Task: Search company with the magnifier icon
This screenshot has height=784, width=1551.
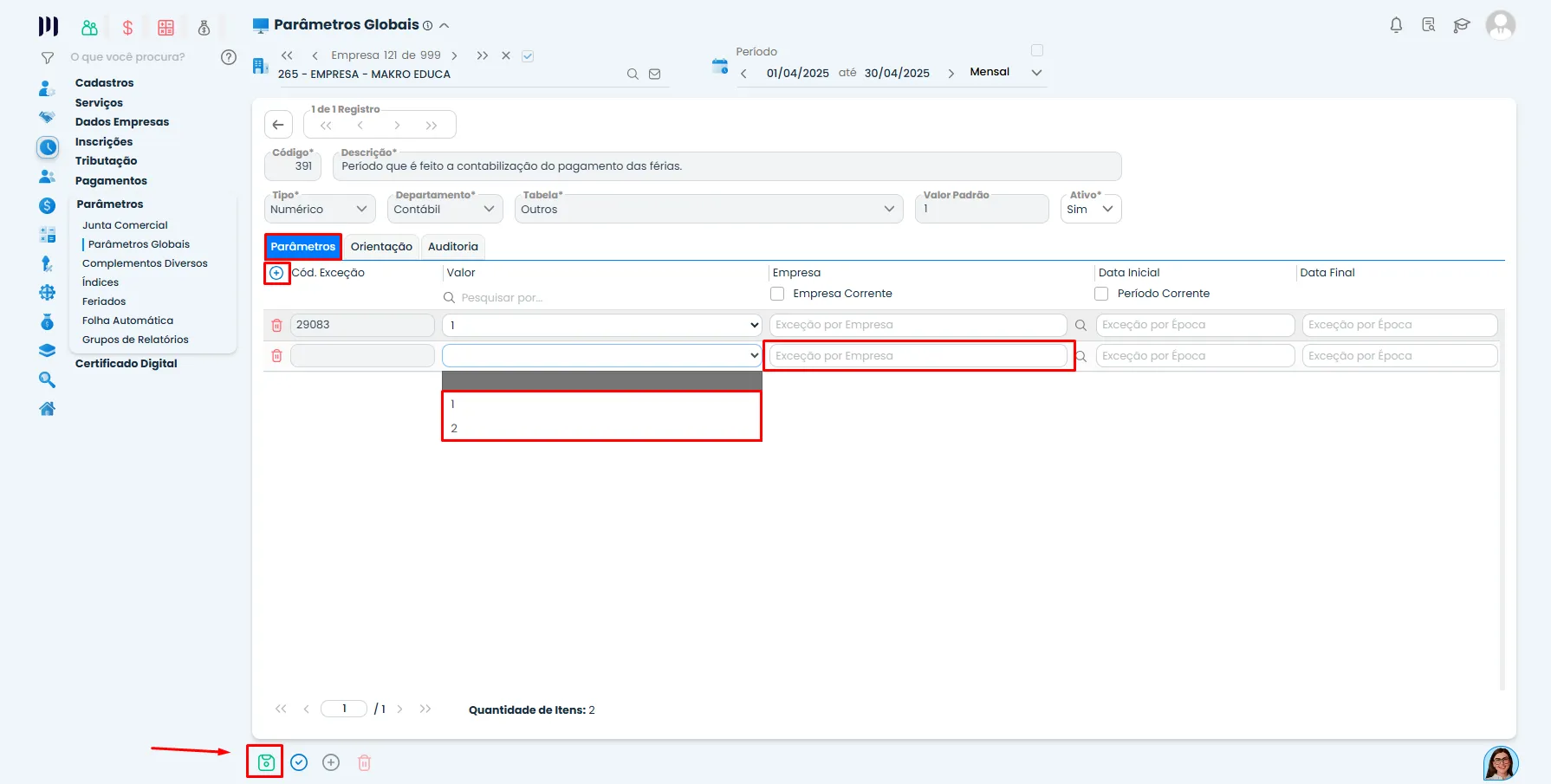Action: click(x=633, y=75)
